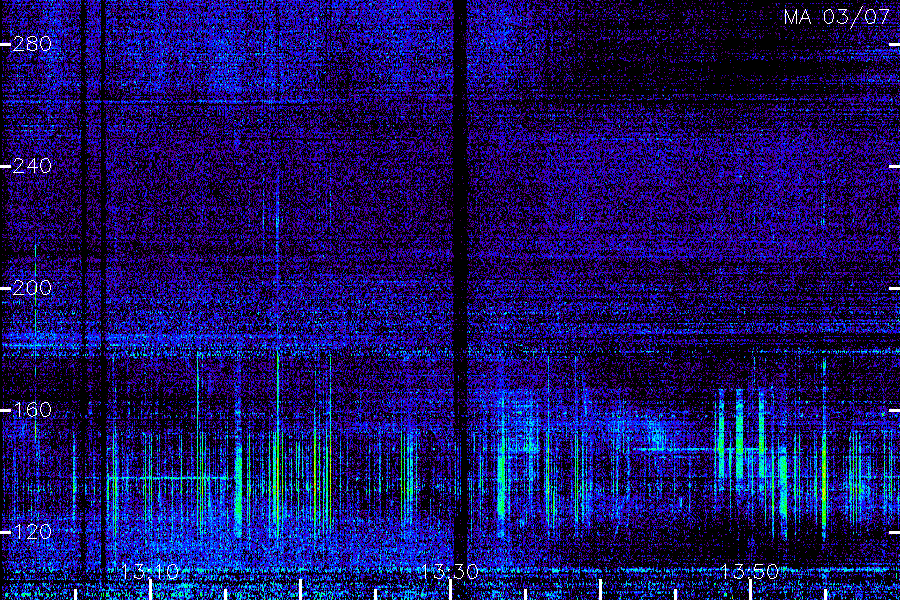
Task: Click the MA 03/07 date label
Action: click(x=837, y=17)
